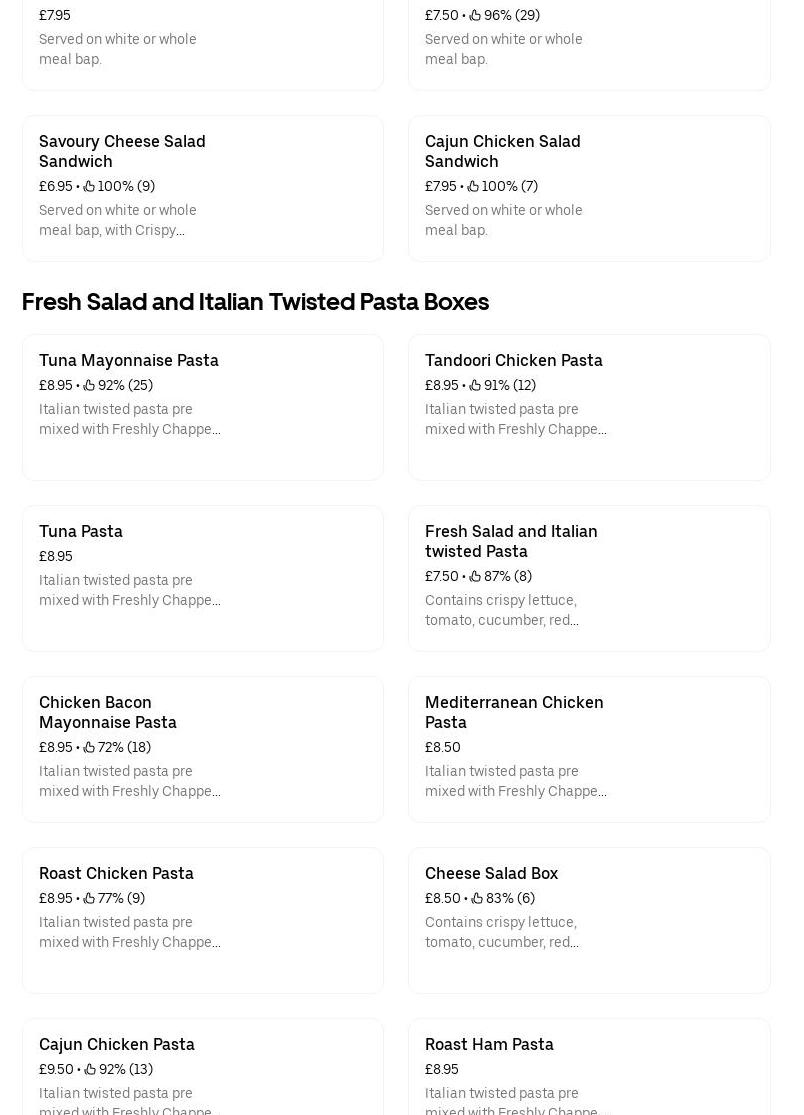Click the Fresh Salad and Italian Twisted Pasta Boxes heading
Image resolution: width=804 pixels, height=1115 pixels.
(255, 301)
